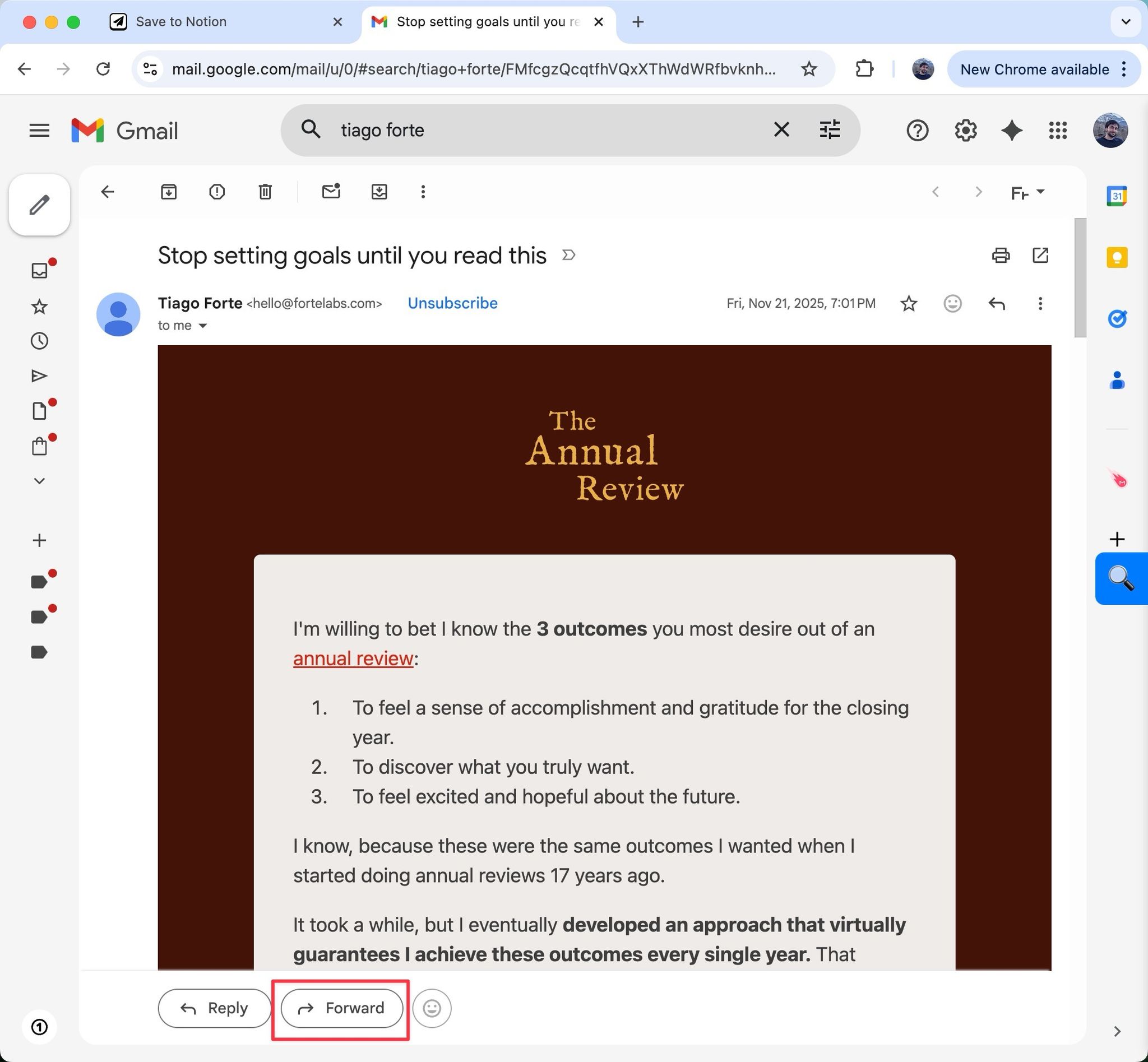The width and height of the screenshot is (1148, 1062).
Task: Open the Google apps grid
Action: (1058, 131)
